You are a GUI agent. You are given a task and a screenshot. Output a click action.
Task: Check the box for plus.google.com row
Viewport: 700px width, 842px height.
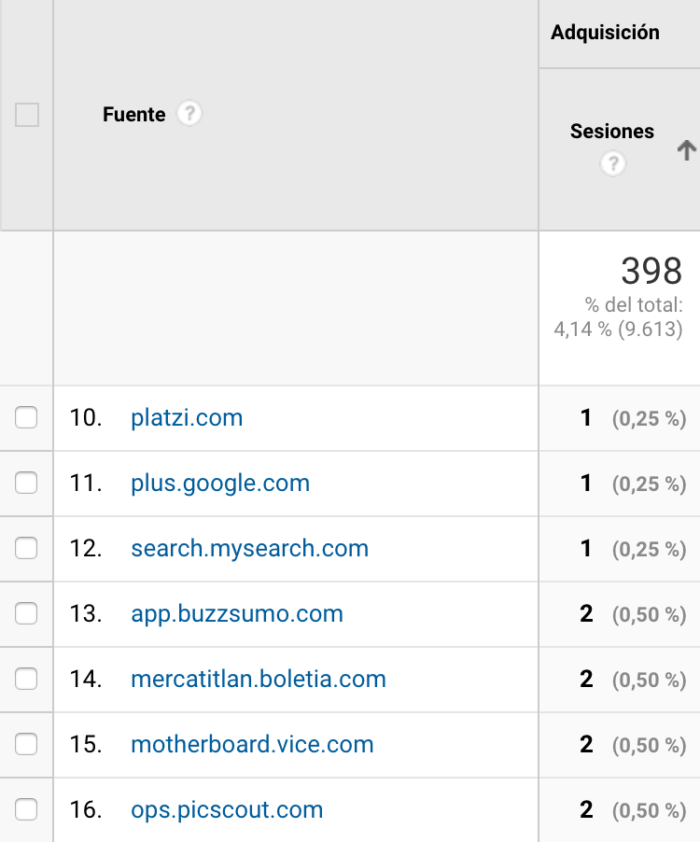tap(26, 483)
